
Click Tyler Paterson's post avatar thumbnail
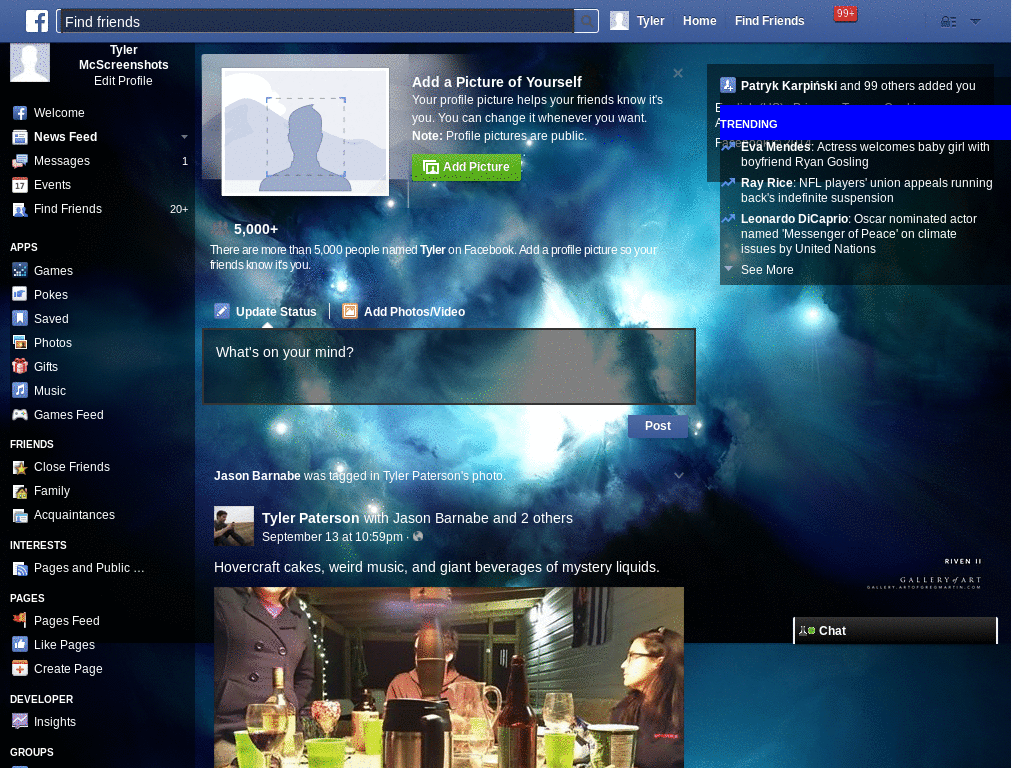(x=234, y=526)
